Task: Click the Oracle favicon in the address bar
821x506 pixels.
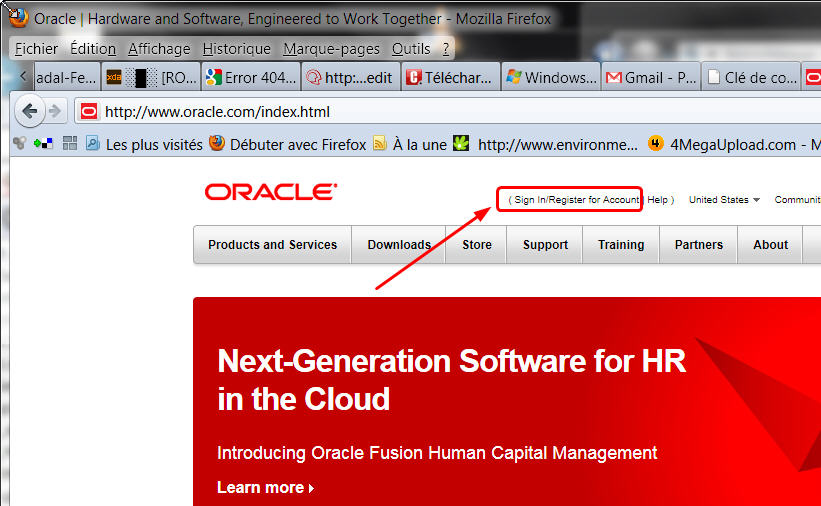Action: [89, 112]
